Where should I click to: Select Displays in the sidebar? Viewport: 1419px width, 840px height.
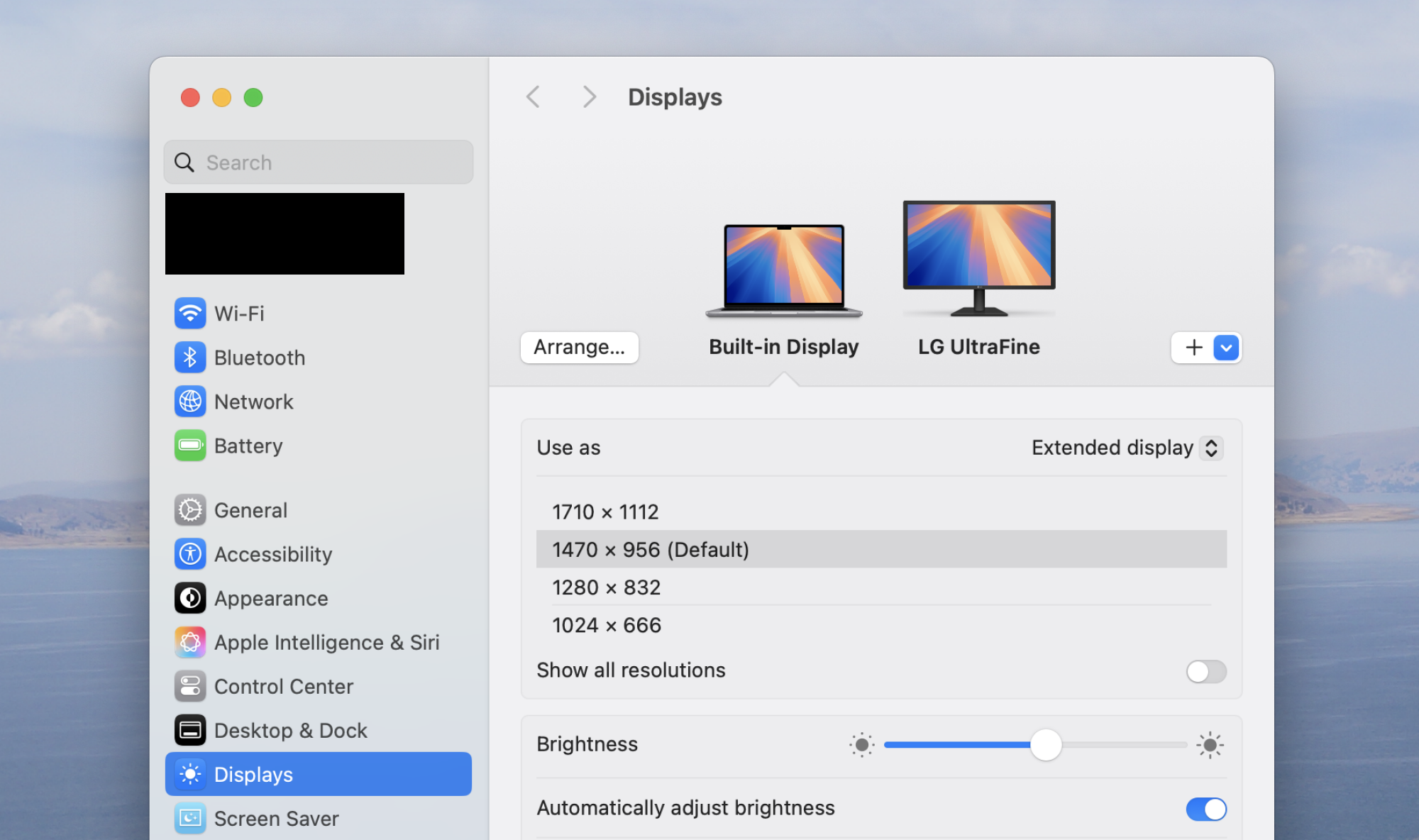(x=319, y=774)
